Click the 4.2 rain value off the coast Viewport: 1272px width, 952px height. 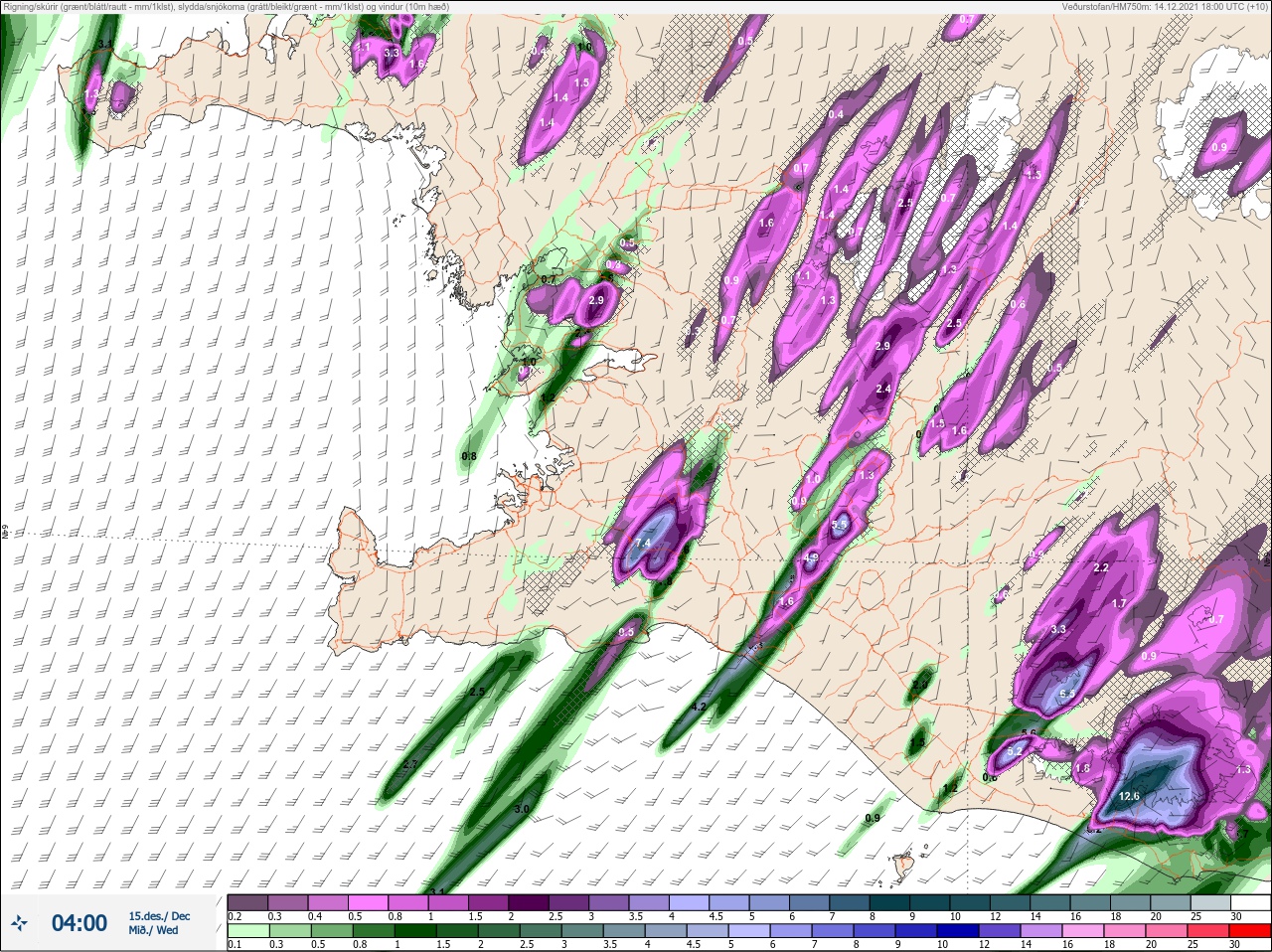[x=698, y=708]
